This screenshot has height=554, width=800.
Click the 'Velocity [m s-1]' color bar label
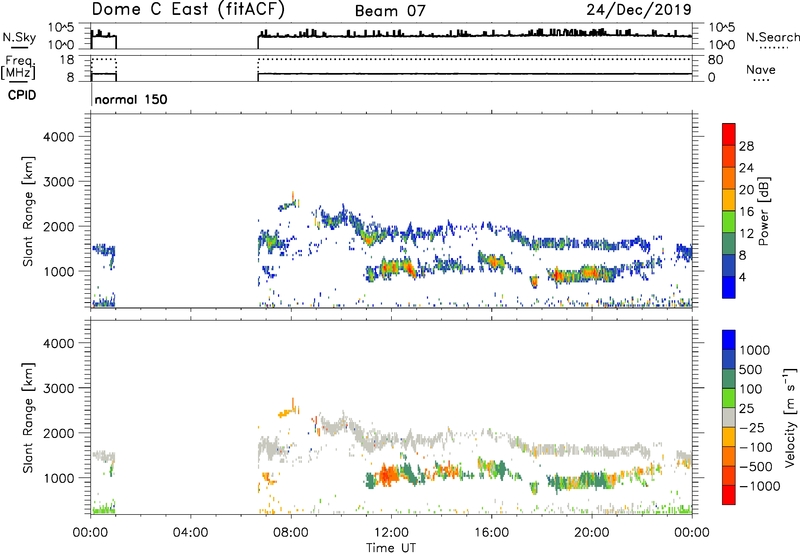(x=790, y=417)
